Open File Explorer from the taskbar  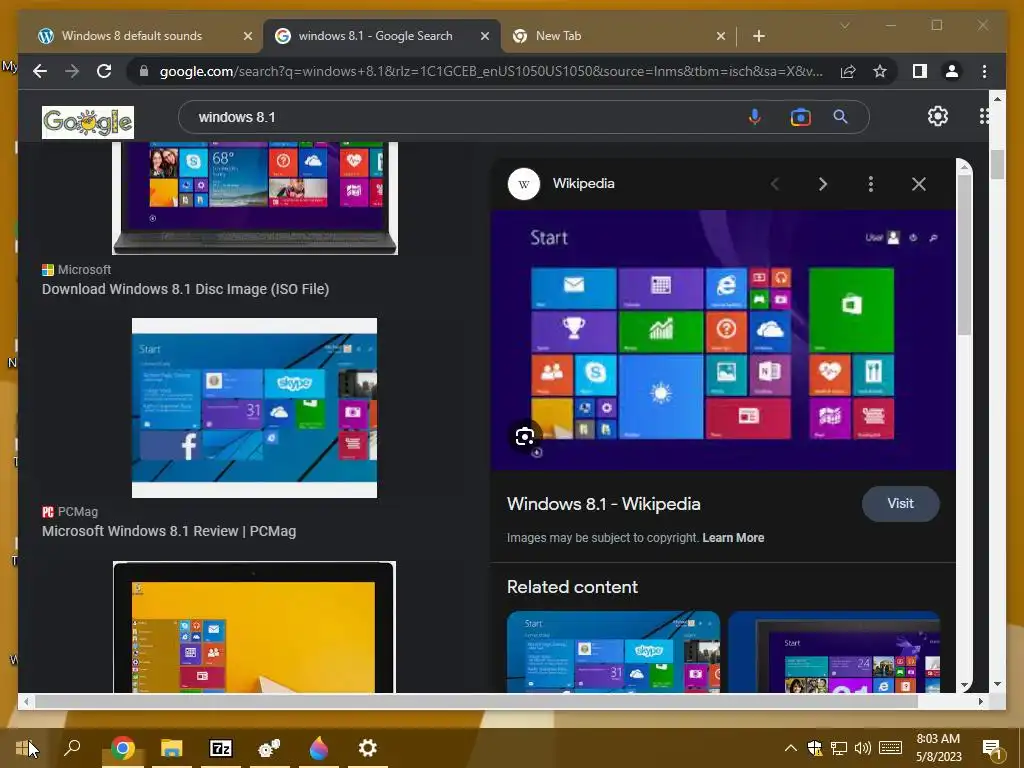click(x=172, y=748)
